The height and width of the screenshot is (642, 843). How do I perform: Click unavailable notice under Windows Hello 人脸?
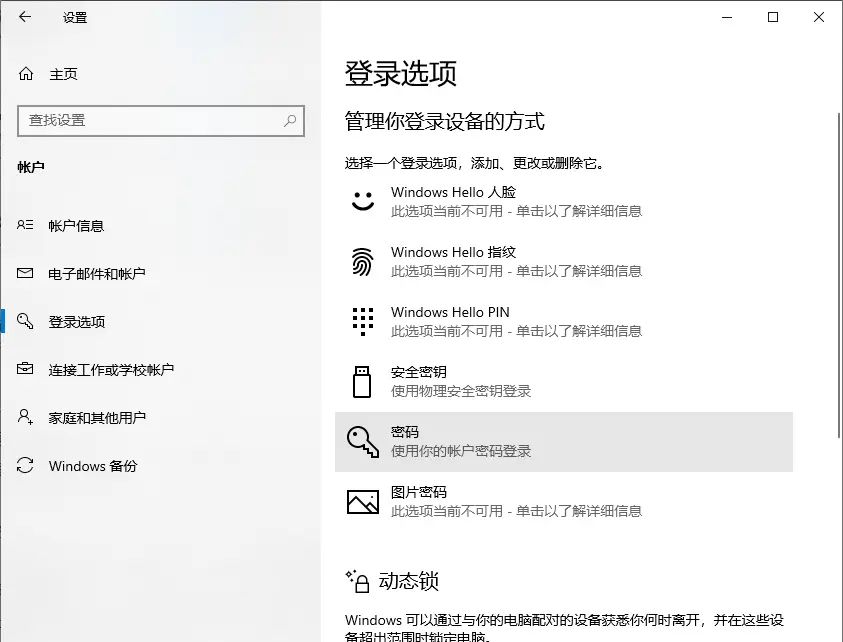[516, 211]
